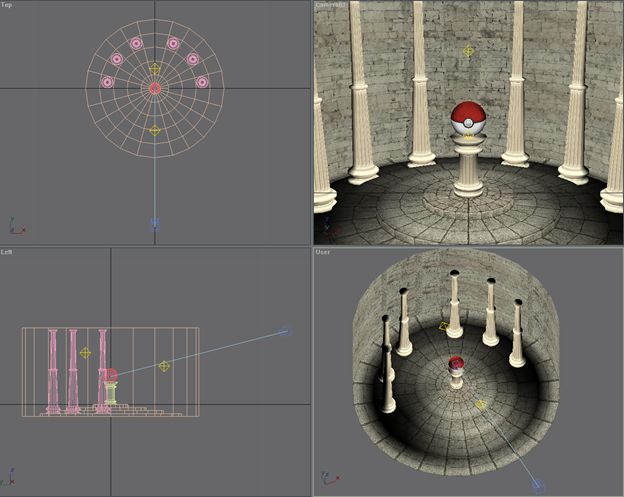Select the light gizmo on camera line, Left view
The width and height of the screenshot is (624, 497).
coord(164,366)
